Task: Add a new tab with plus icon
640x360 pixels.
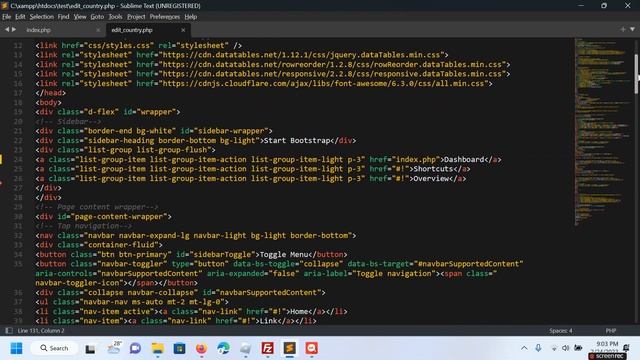Action: coord(623,29)
